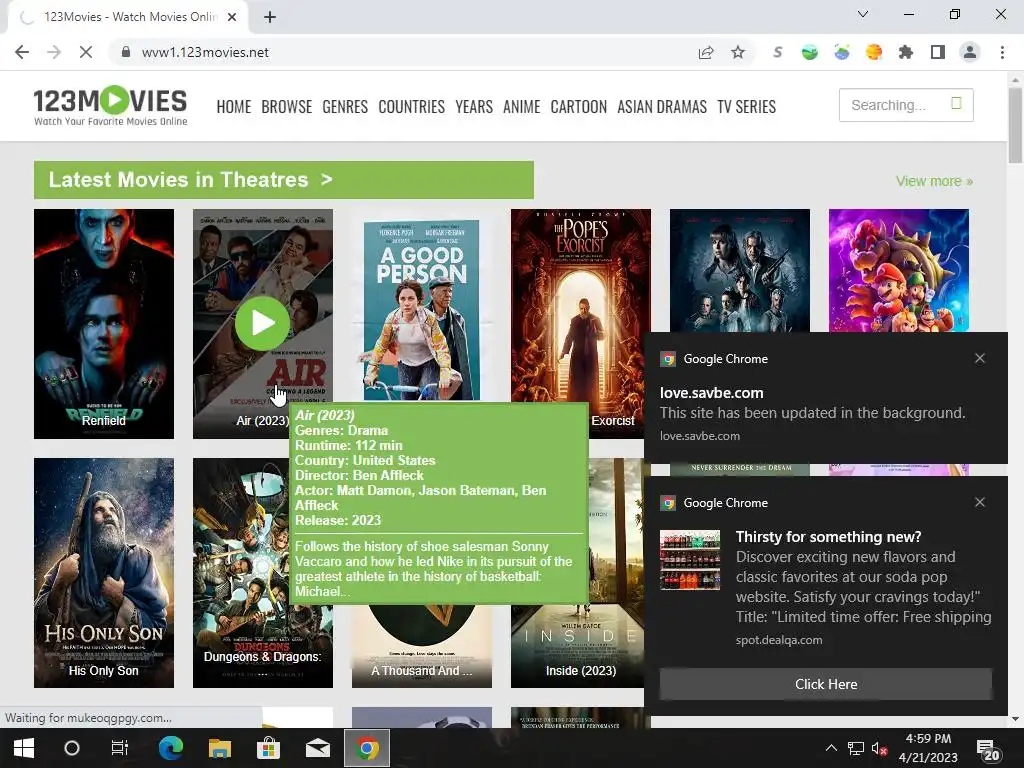This screenshot has height=768, width=1024.
Task: Stop page loading with the X button
Action: pyautogui.click(x=86, y=52)
